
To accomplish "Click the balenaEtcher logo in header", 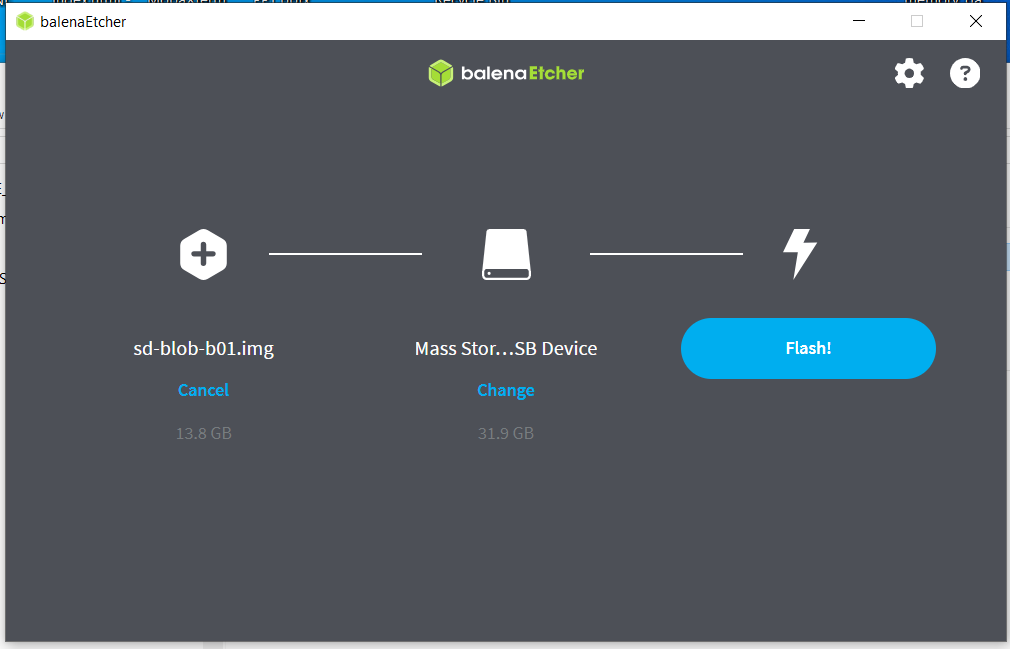I will (x=506, y=73).
